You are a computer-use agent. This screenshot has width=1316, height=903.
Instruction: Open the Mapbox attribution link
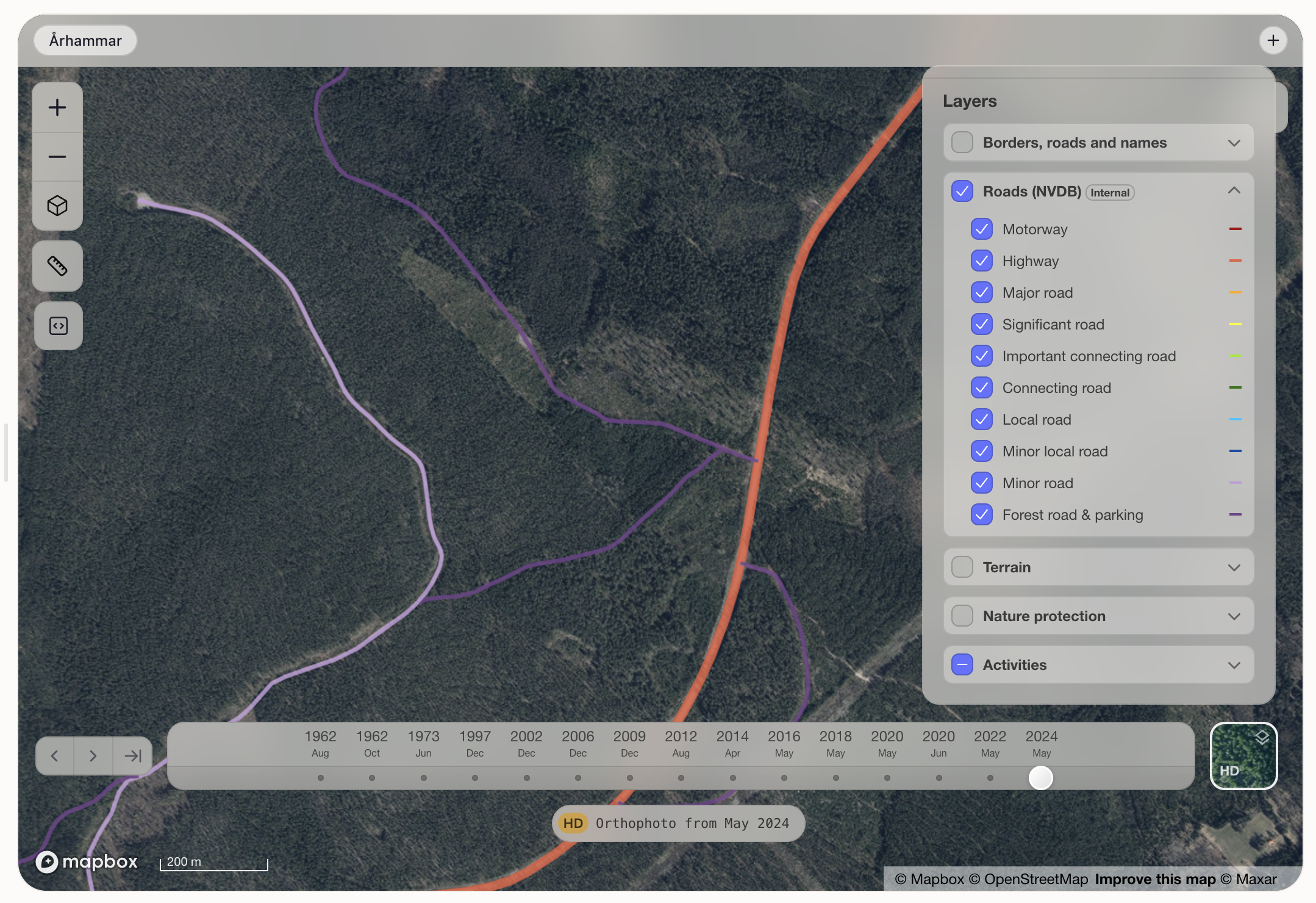point(929,879)
